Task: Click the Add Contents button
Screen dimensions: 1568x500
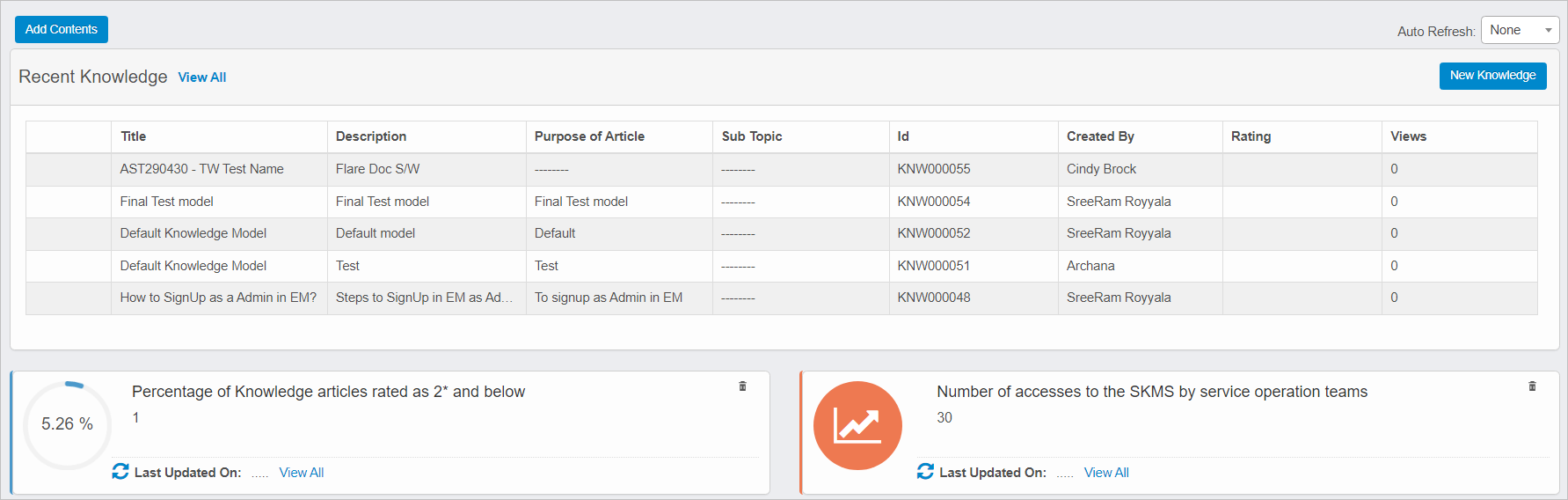Action: [x=62, y=29]
